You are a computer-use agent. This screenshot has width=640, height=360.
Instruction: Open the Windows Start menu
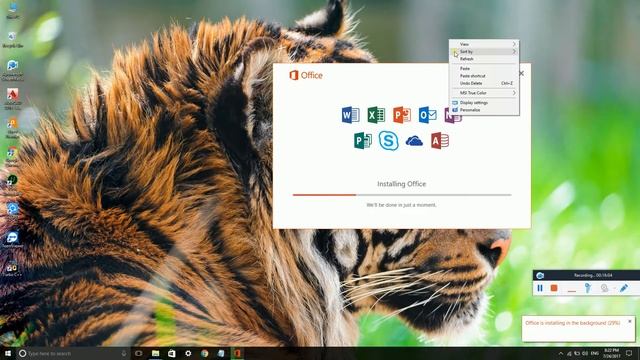[8, 353]
